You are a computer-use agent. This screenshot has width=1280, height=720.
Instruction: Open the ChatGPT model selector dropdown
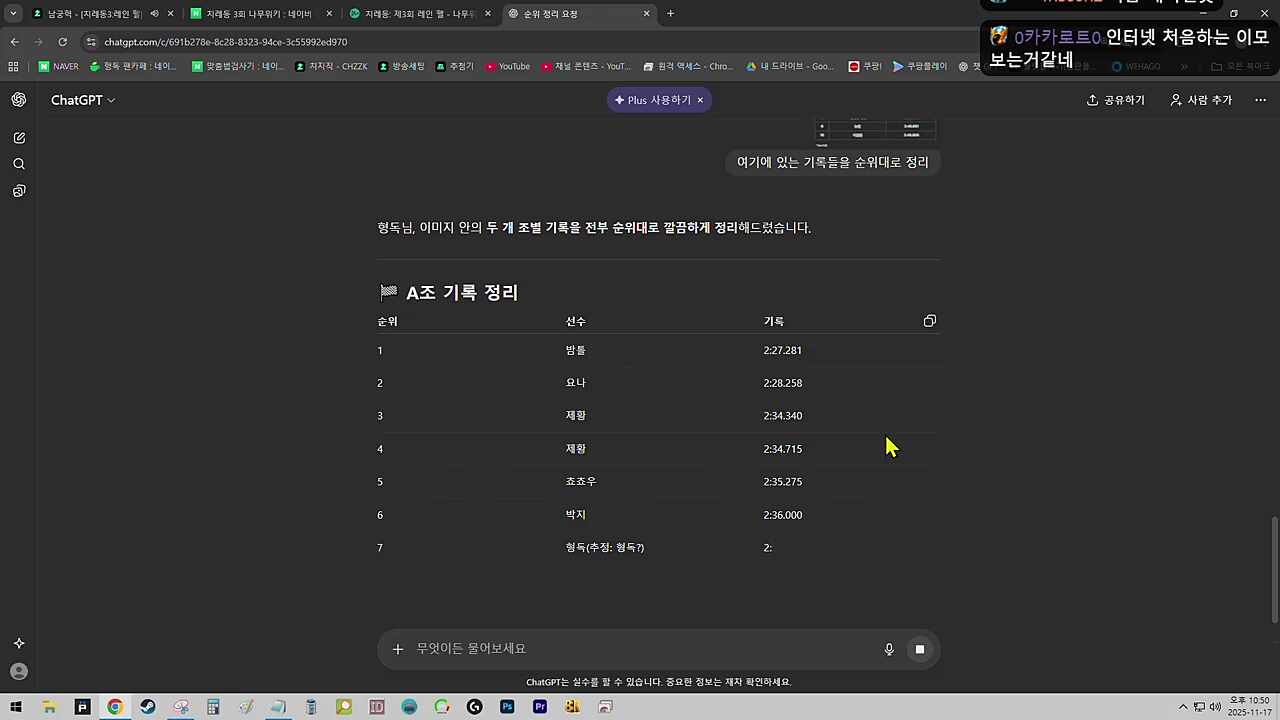83,99
